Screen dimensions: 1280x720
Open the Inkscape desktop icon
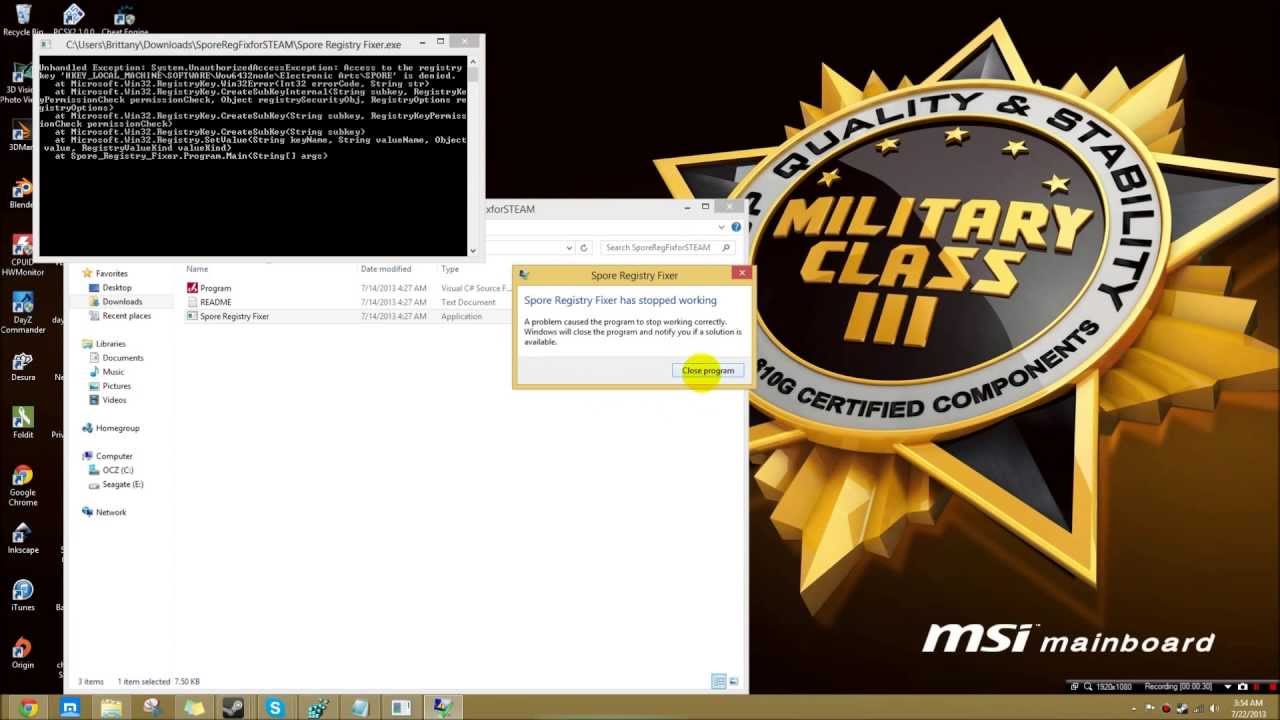[22, 537]
